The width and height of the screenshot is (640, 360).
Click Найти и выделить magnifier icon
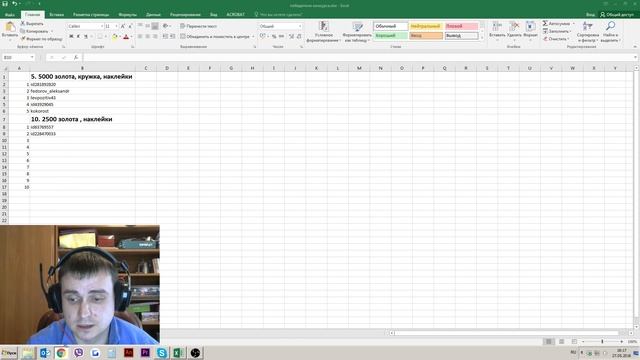click(x=611, y=27)
